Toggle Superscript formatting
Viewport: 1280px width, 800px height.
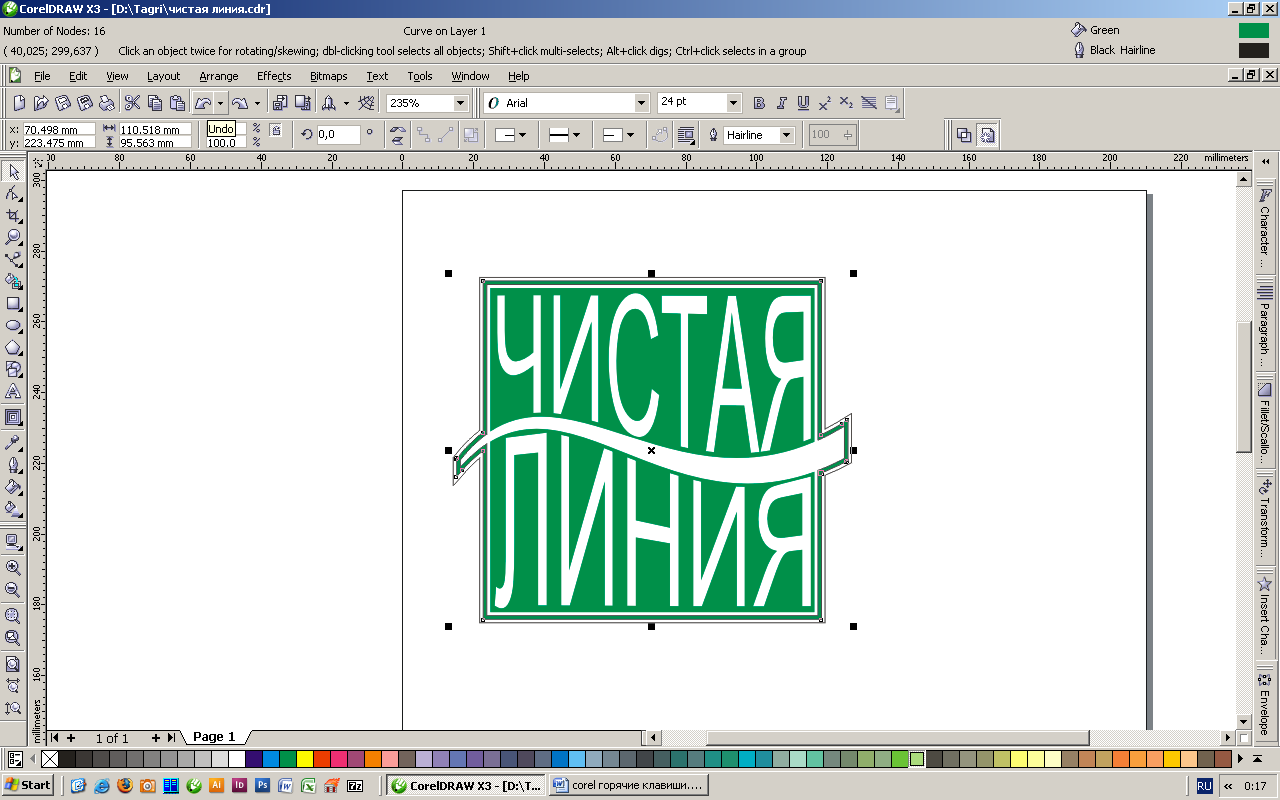point(825,103)
